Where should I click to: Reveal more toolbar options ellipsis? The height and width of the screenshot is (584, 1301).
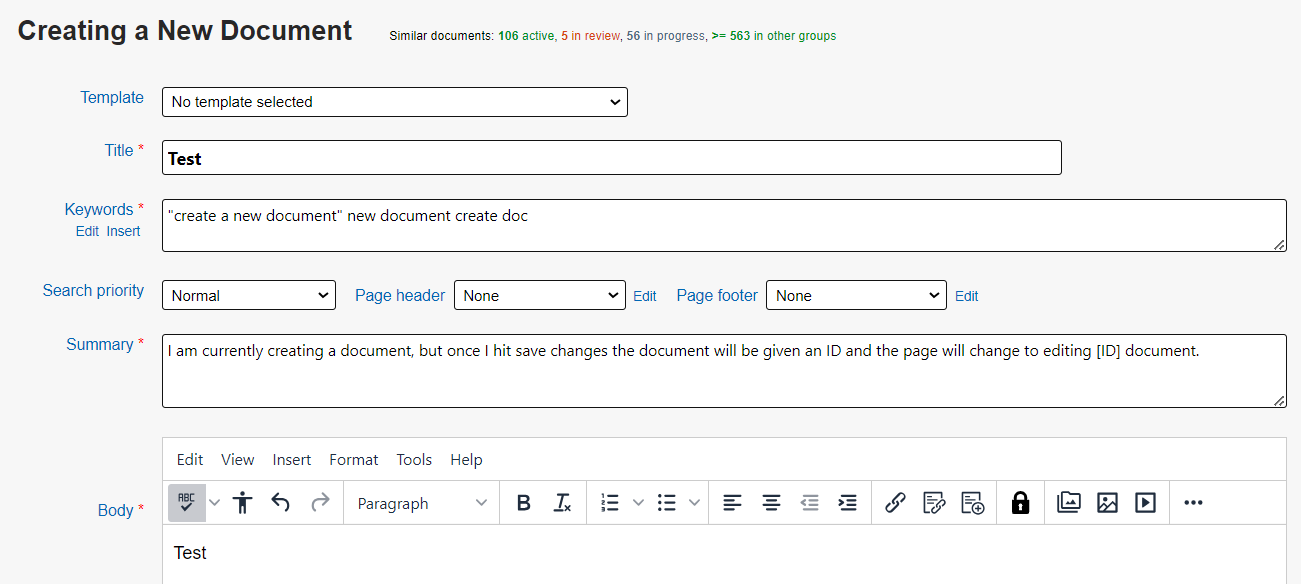[x=1193, y=503]
